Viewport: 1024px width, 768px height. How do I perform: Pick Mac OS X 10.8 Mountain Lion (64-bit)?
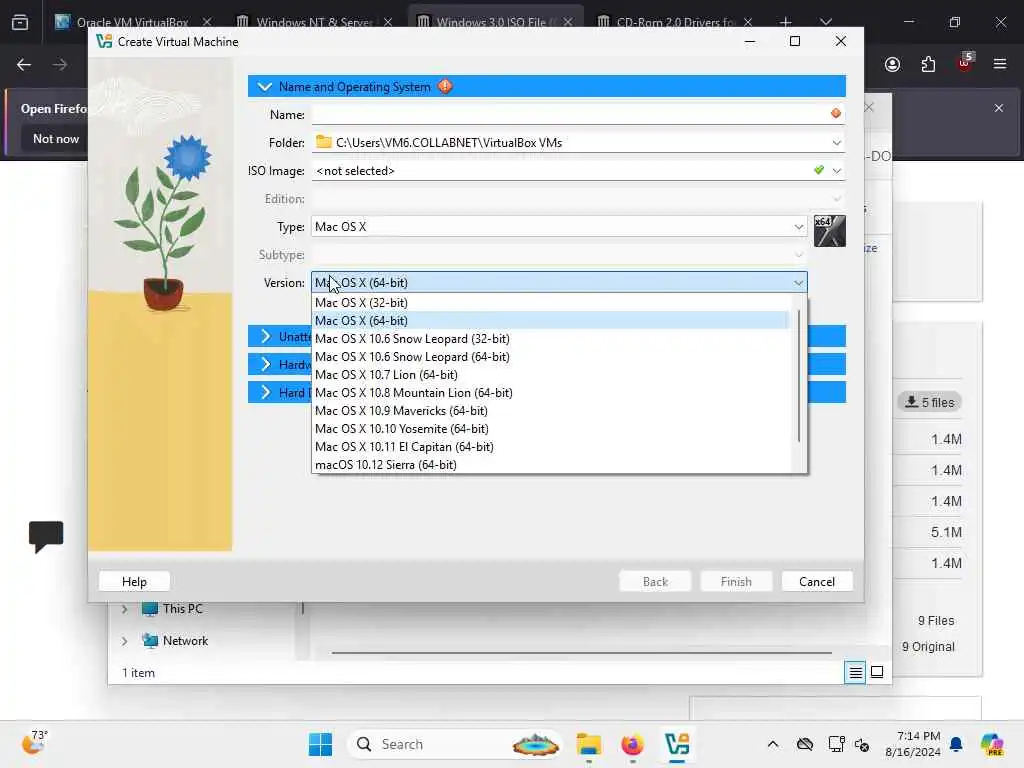[x=552, y=392]
